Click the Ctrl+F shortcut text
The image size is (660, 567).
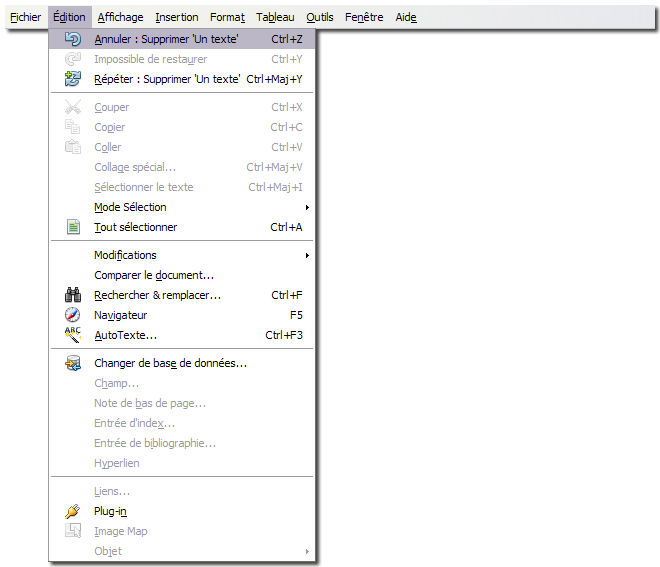pos(287,295)
